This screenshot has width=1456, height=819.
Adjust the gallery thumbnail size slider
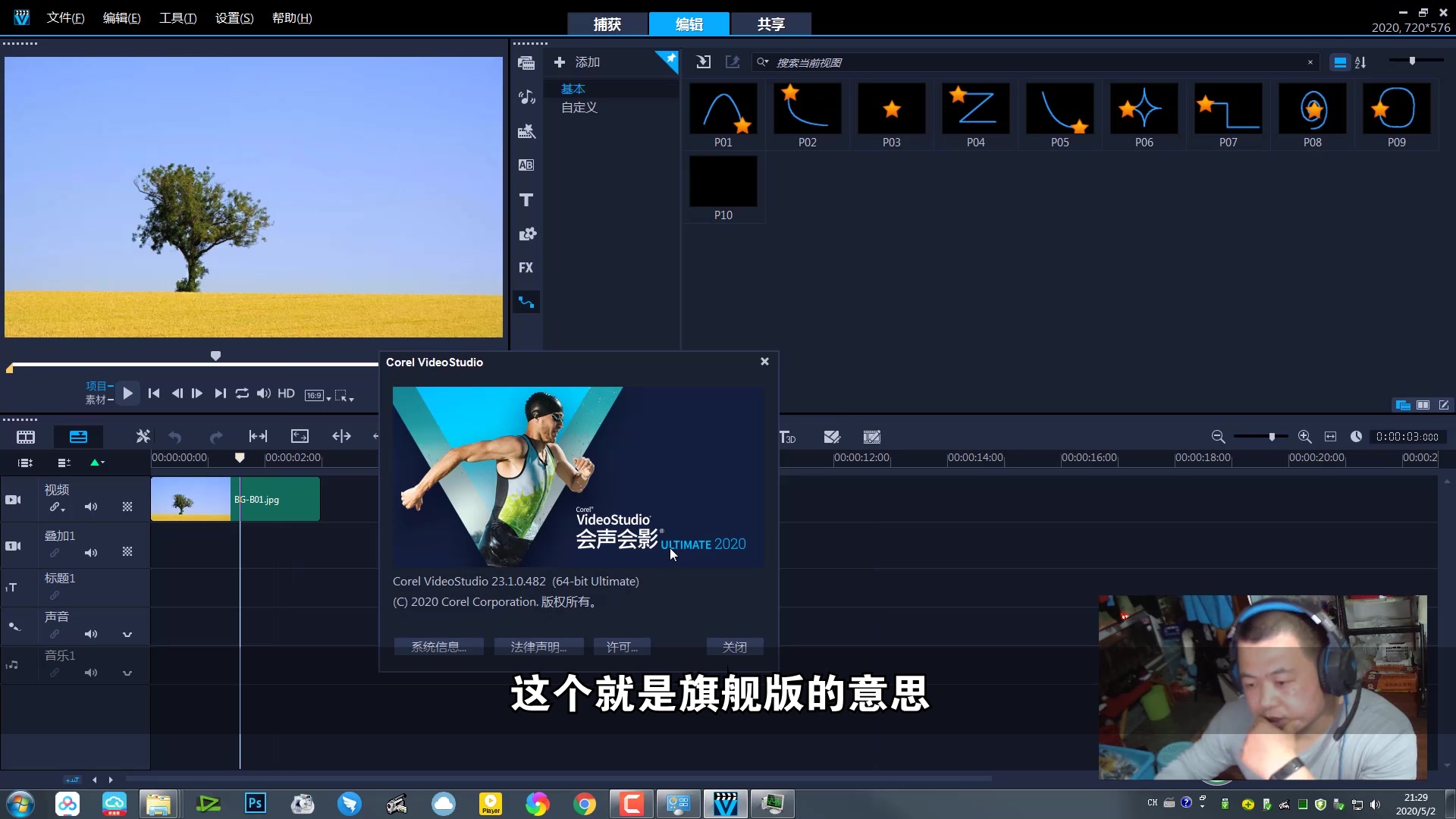coord(1414,61)
